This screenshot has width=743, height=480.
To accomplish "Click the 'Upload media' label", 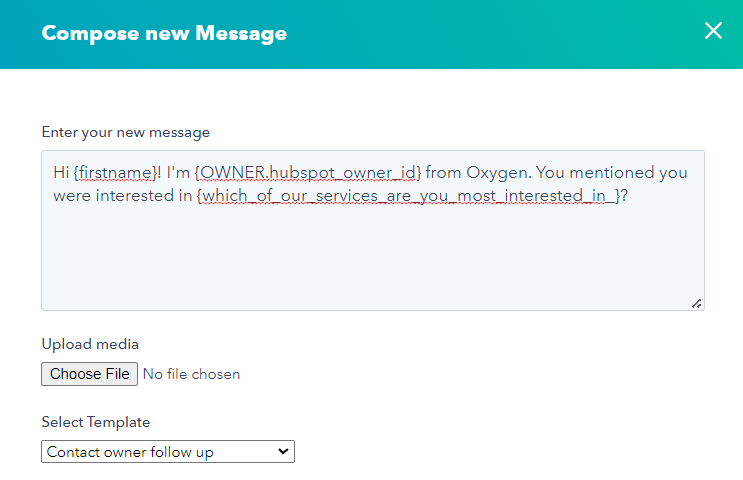I will pyautogui.click(x=90, y=344).
